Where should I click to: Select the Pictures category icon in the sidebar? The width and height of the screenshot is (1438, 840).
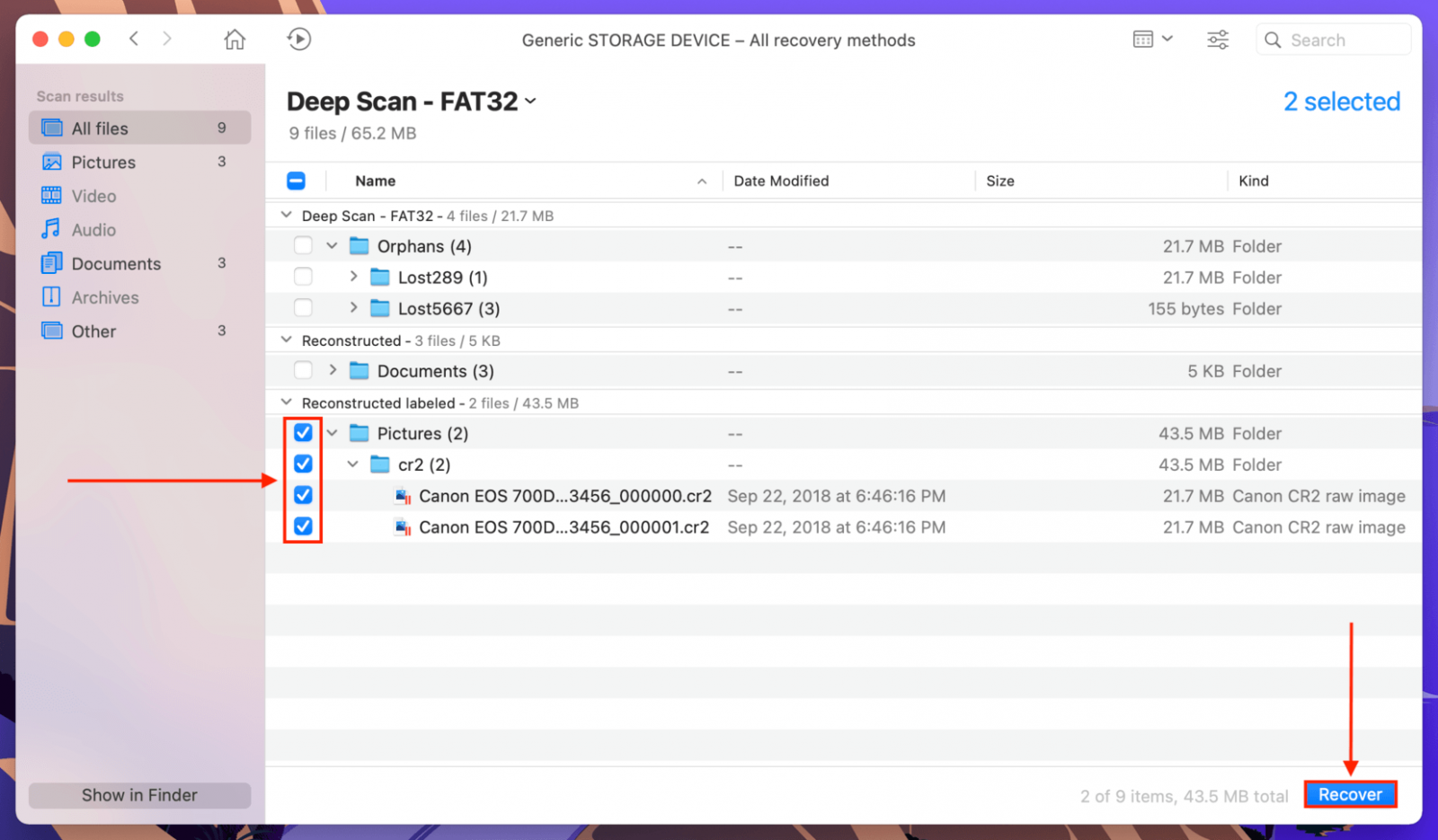tap(51, 163)
